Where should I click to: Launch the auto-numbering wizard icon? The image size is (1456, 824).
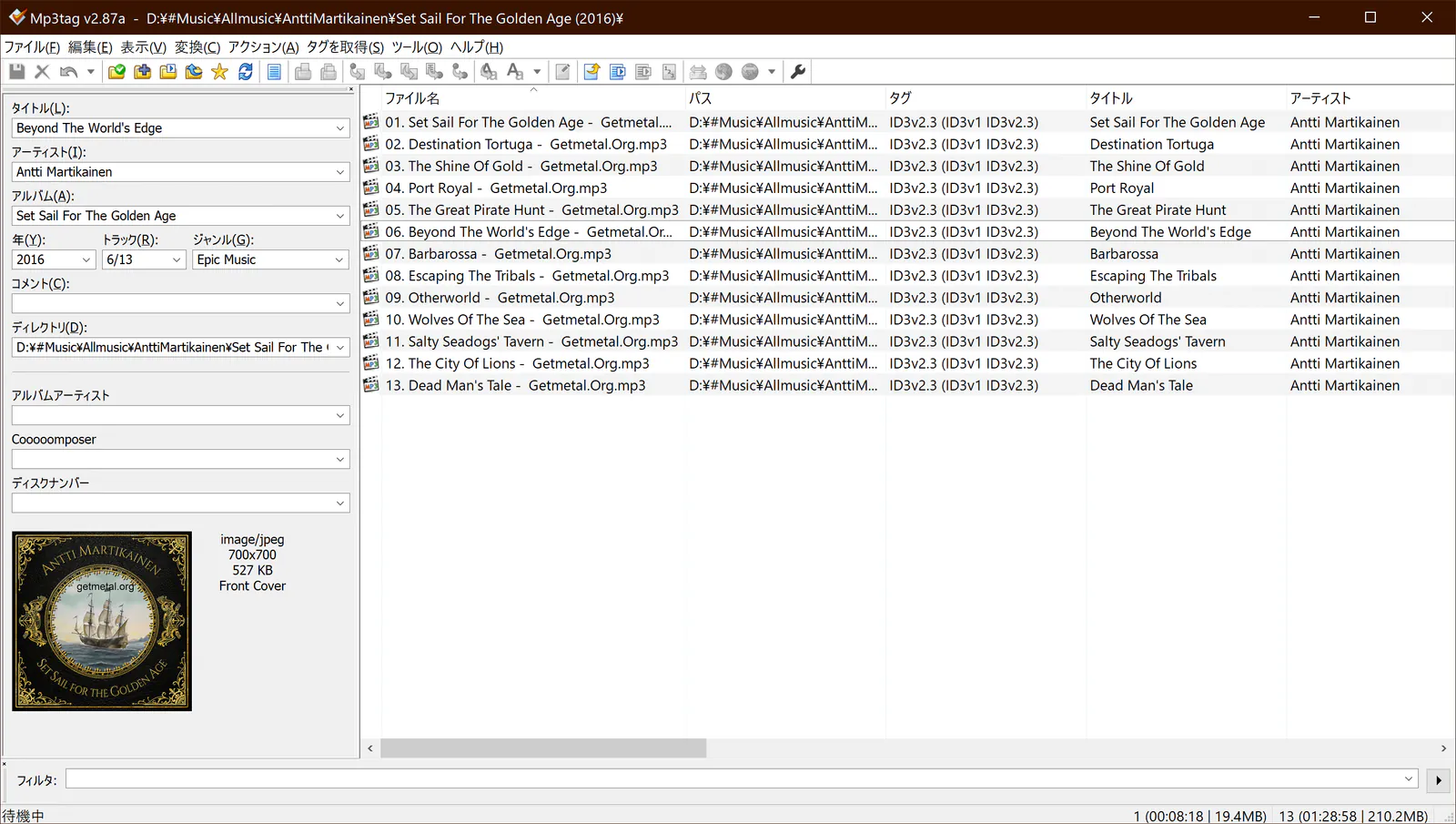(x=670, y=72)
